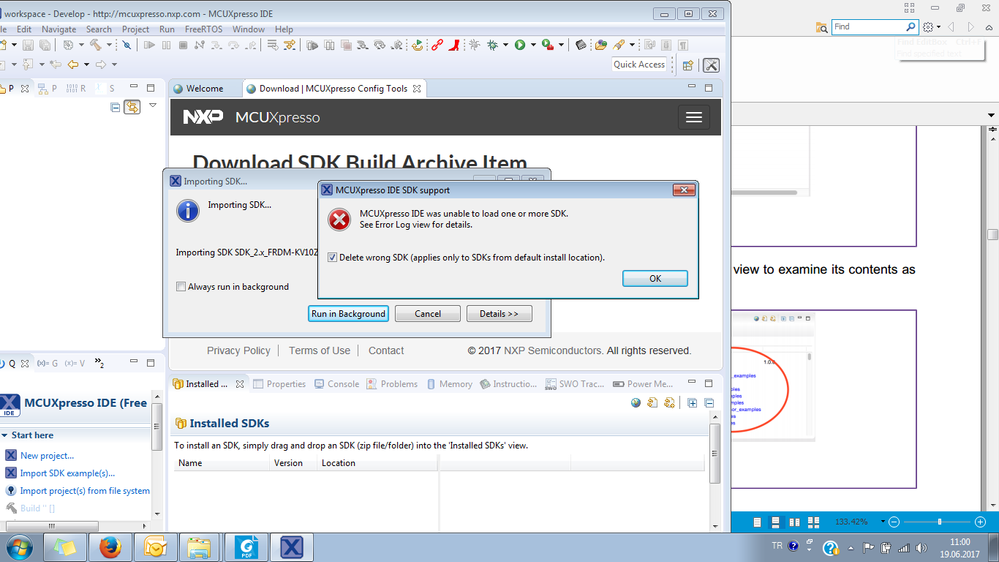Switch to the Memory tab
Image resolution: width=999 pixels, height=562 pixels.
click(449, 384)
